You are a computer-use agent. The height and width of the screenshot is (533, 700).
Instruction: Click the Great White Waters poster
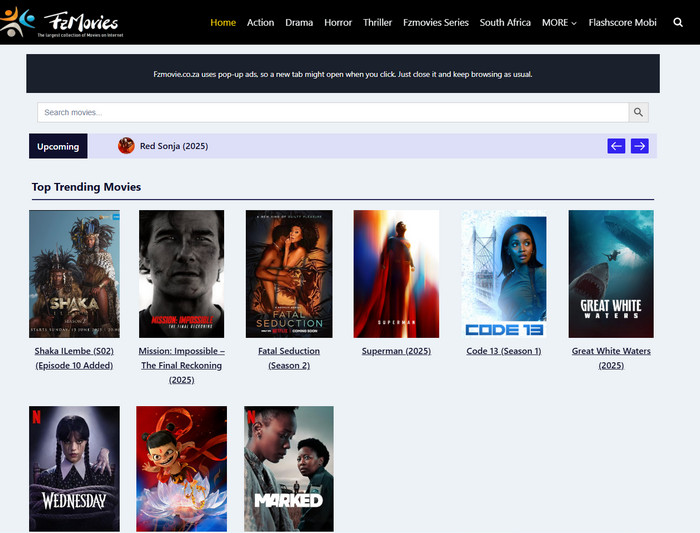[x=611, y=274]
